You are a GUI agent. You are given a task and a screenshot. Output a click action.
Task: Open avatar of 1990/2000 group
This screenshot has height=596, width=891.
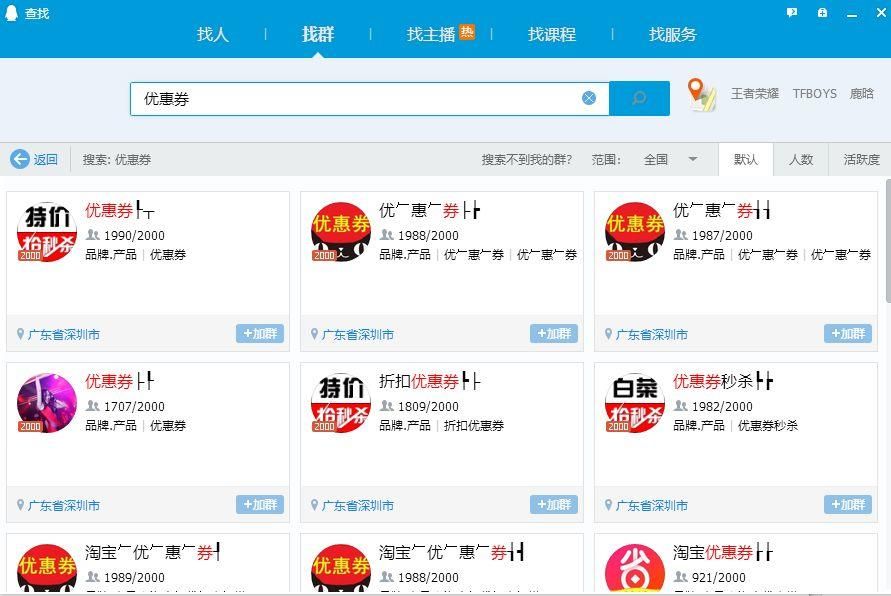[x=47, y=232]
